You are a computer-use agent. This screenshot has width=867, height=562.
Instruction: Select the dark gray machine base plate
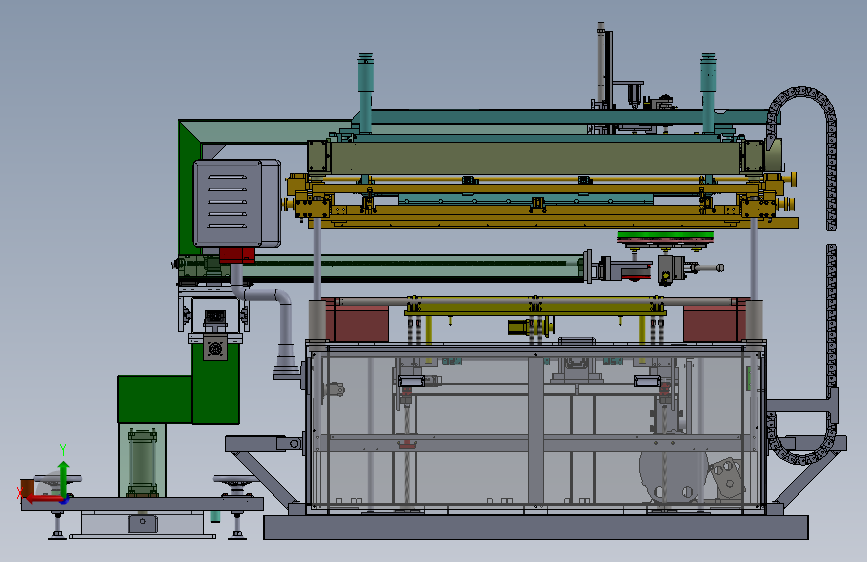535,527
